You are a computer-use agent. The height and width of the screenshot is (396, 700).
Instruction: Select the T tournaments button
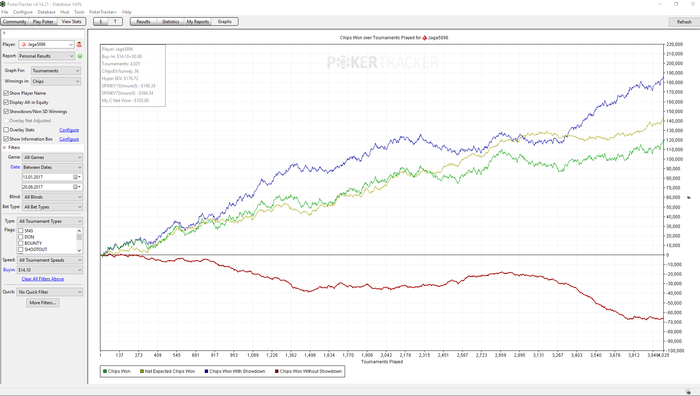115,21
